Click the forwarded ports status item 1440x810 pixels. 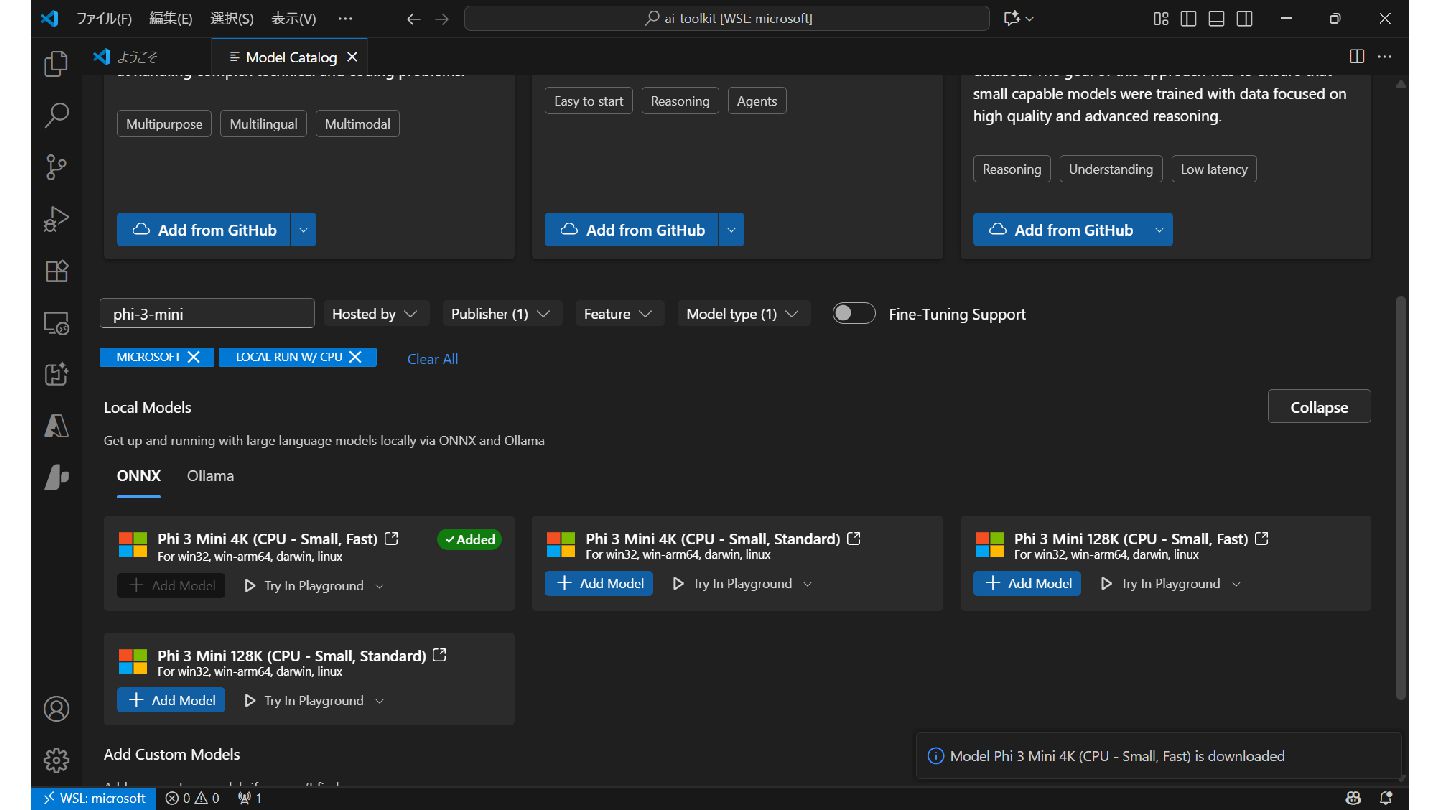tap(250, 798)
